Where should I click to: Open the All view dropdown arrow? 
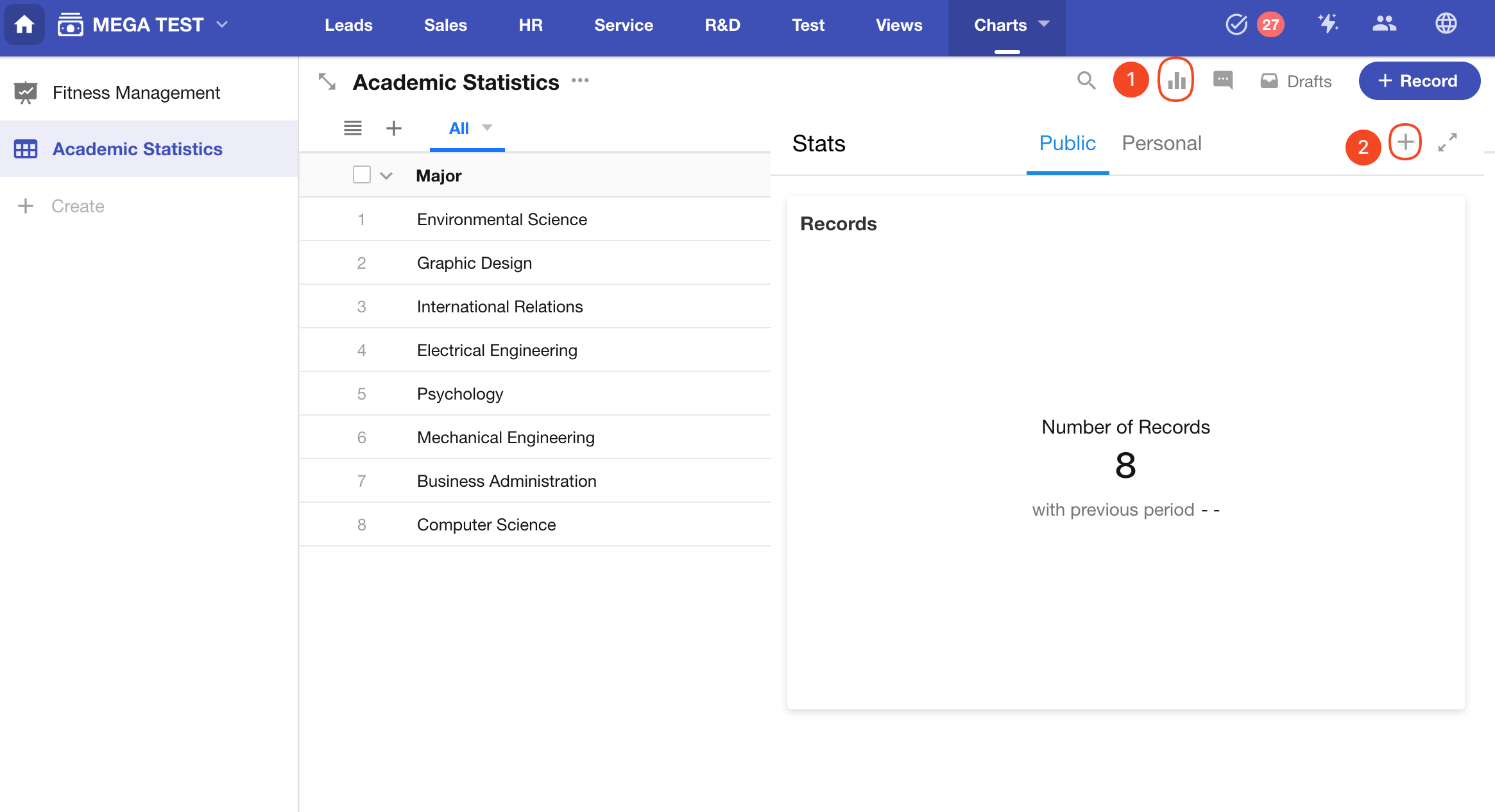pyautogui.click(x=487, y=128)
